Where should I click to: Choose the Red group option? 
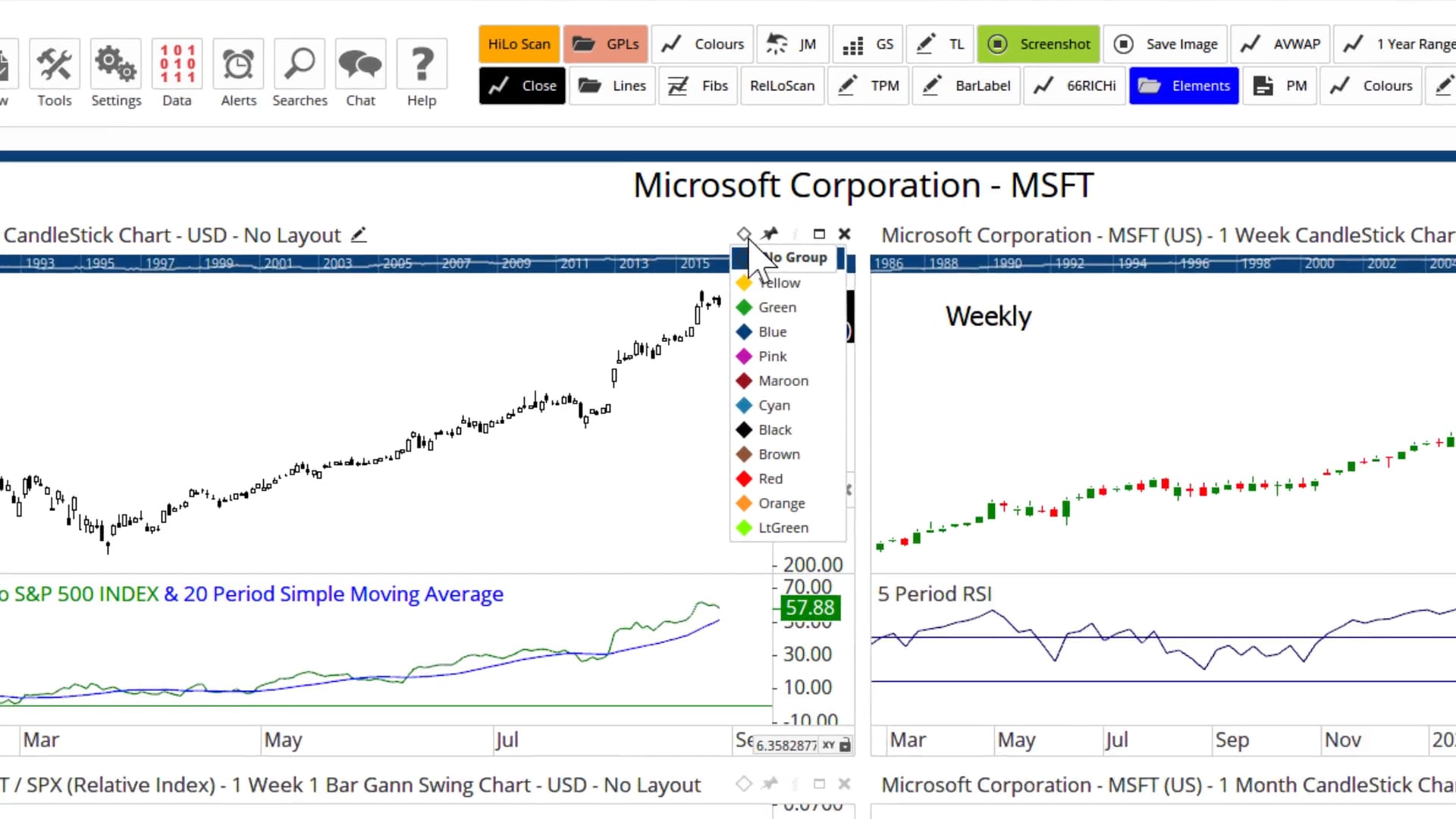788,479
